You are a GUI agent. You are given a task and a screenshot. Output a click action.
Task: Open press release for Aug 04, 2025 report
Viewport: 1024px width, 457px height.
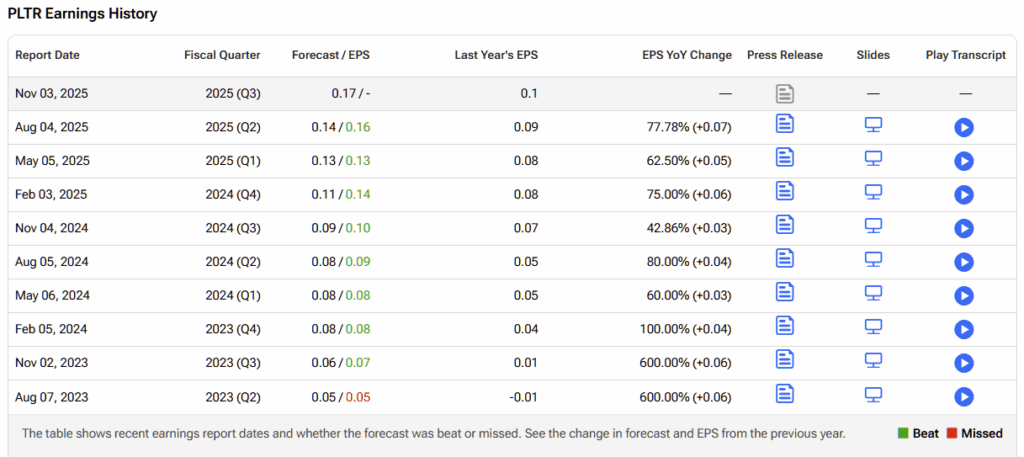point(785,126)
